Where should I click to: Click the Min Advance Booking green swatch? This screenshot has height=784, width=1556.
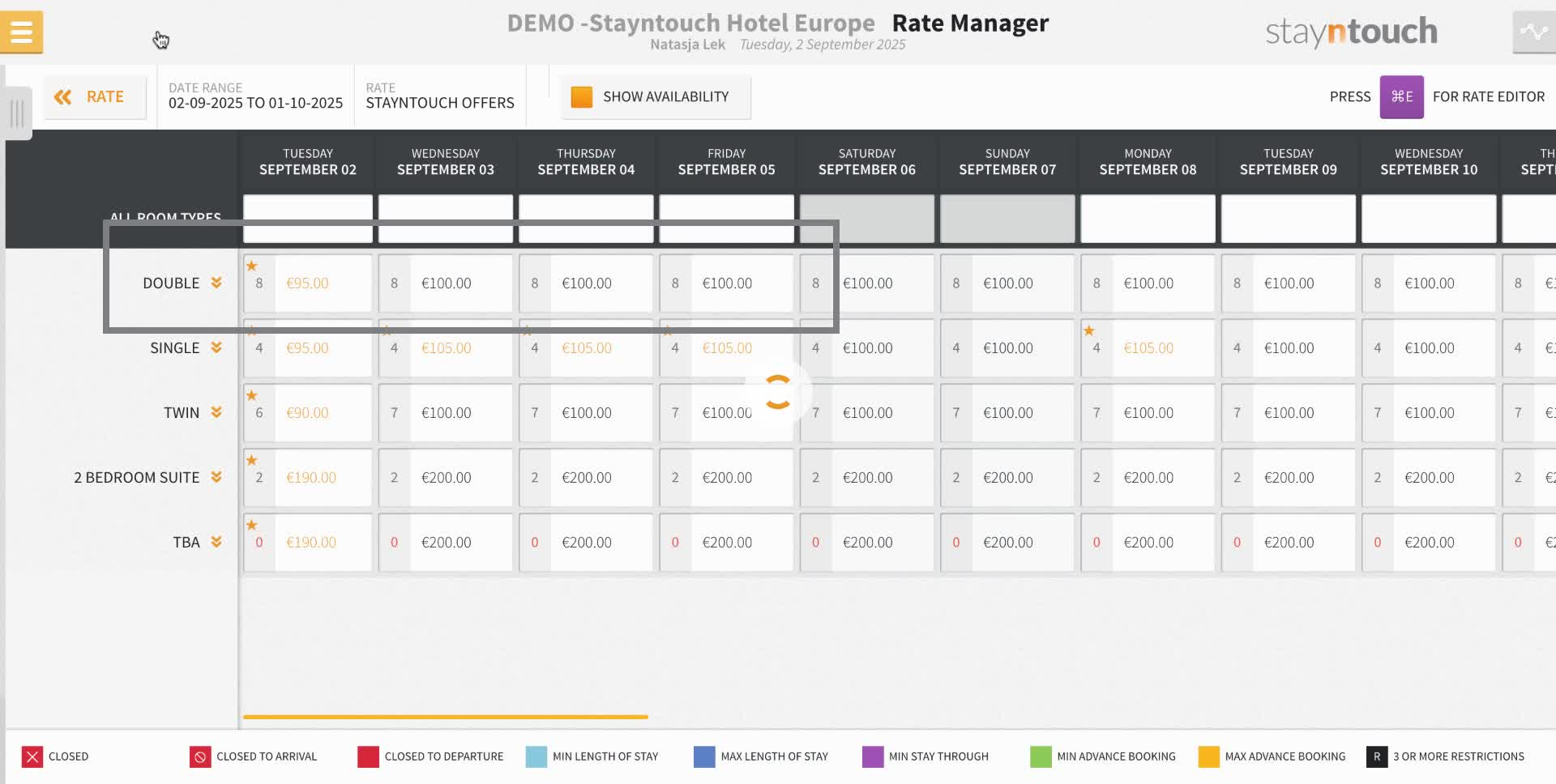click(1041, 756)
